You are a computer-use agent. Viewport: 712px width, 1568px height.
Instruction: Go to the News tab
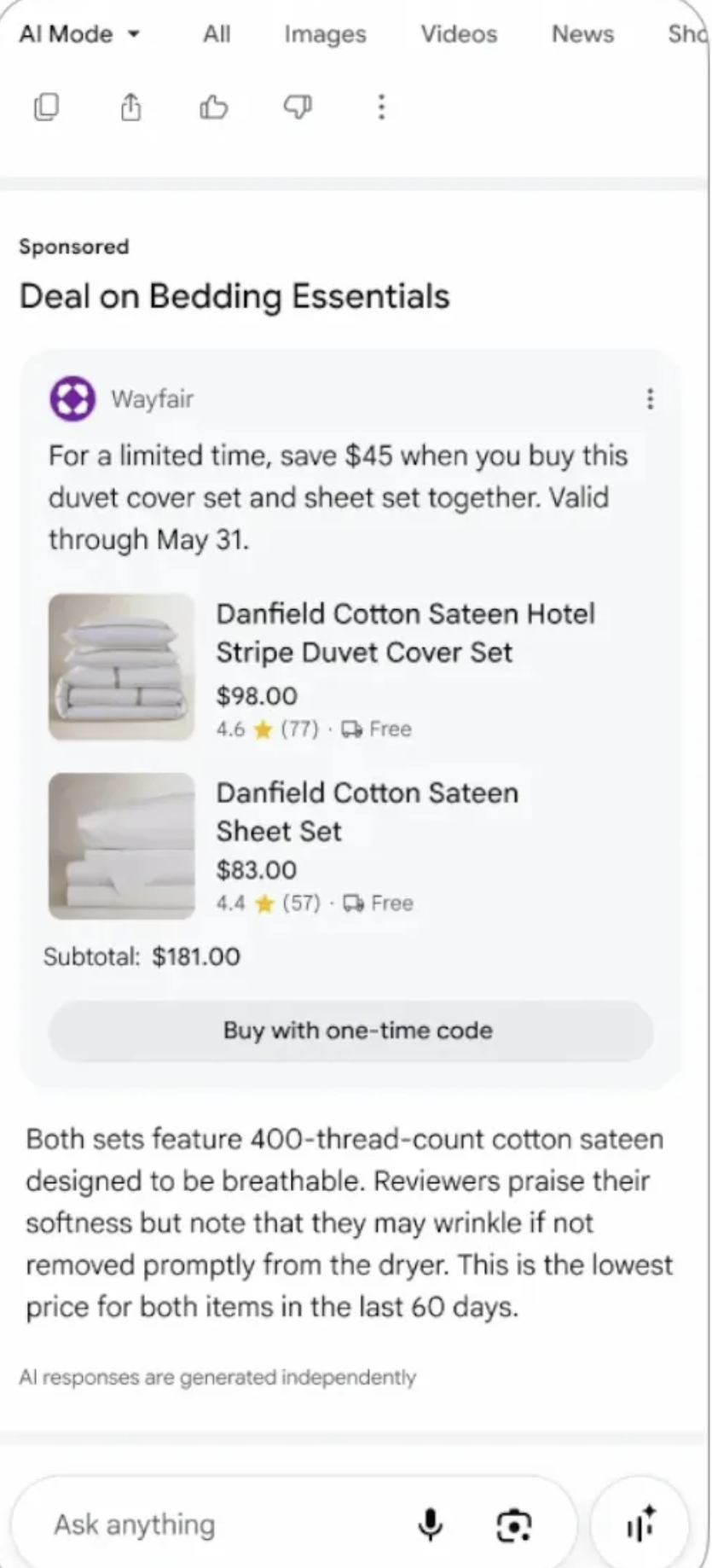point(582,34)
